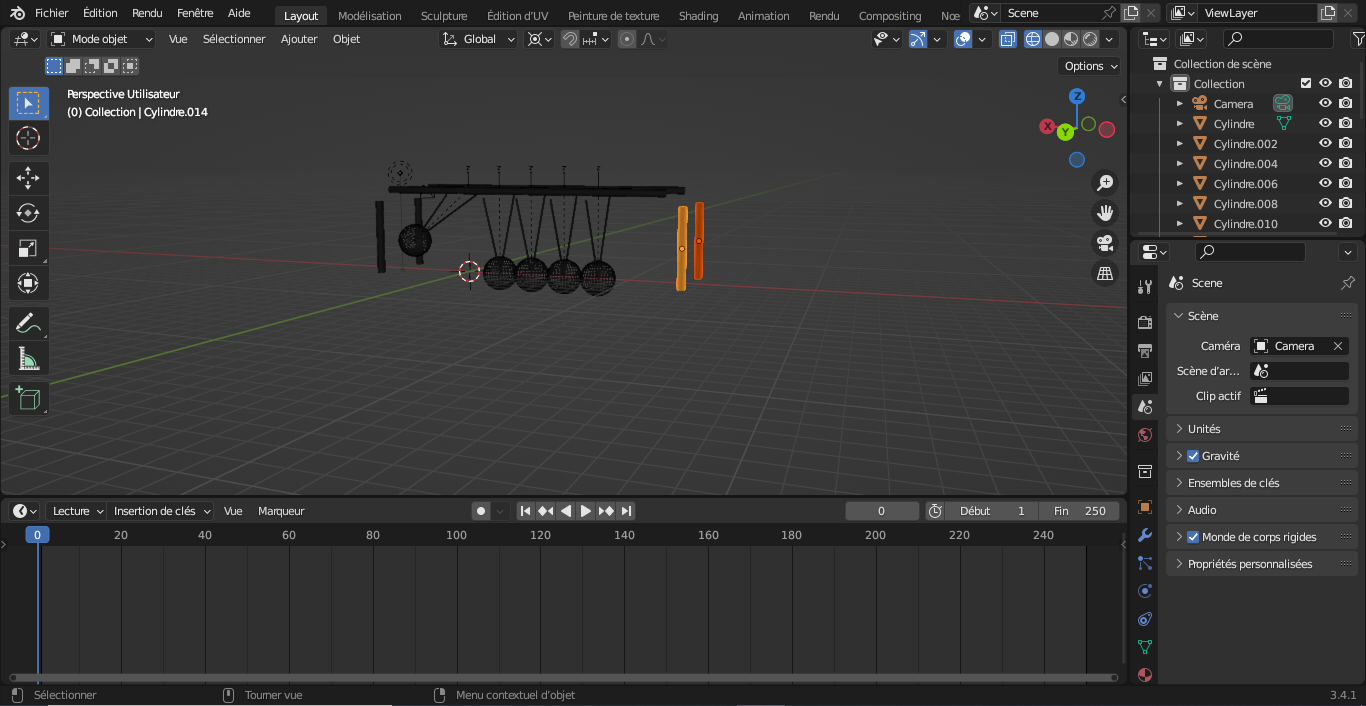Click frame 100 on the timeline ruler
Screen dimensions: 1366x706
coord(456,535)
